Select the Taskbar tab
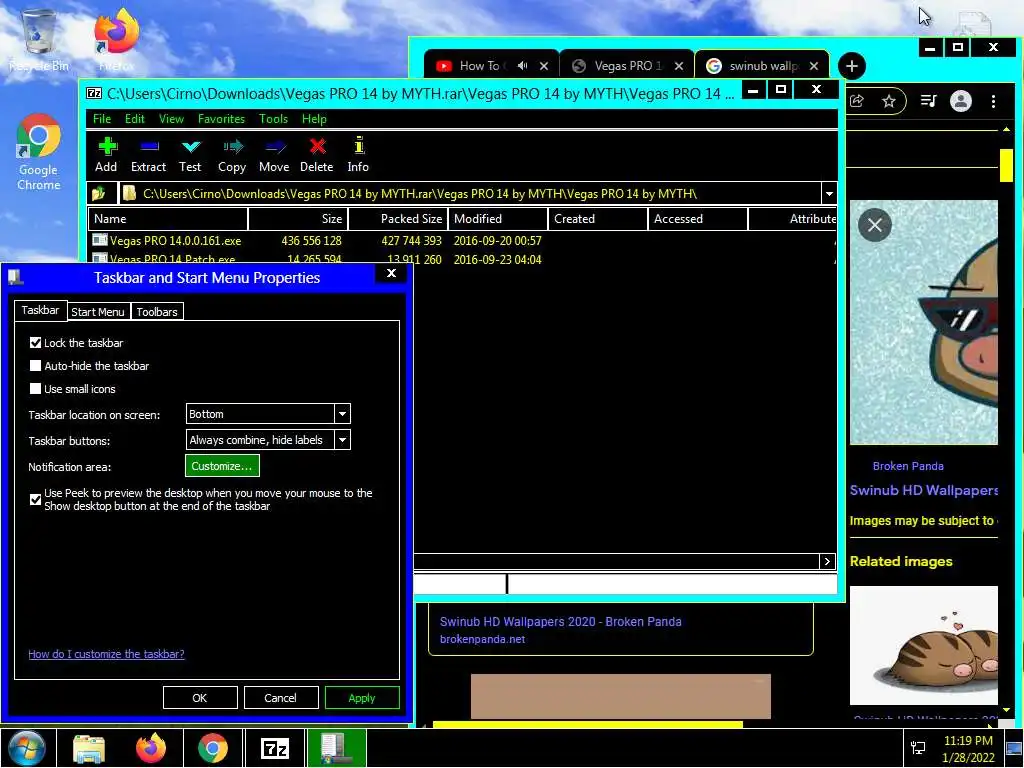The image size is (1024, 768). [40, 310]
